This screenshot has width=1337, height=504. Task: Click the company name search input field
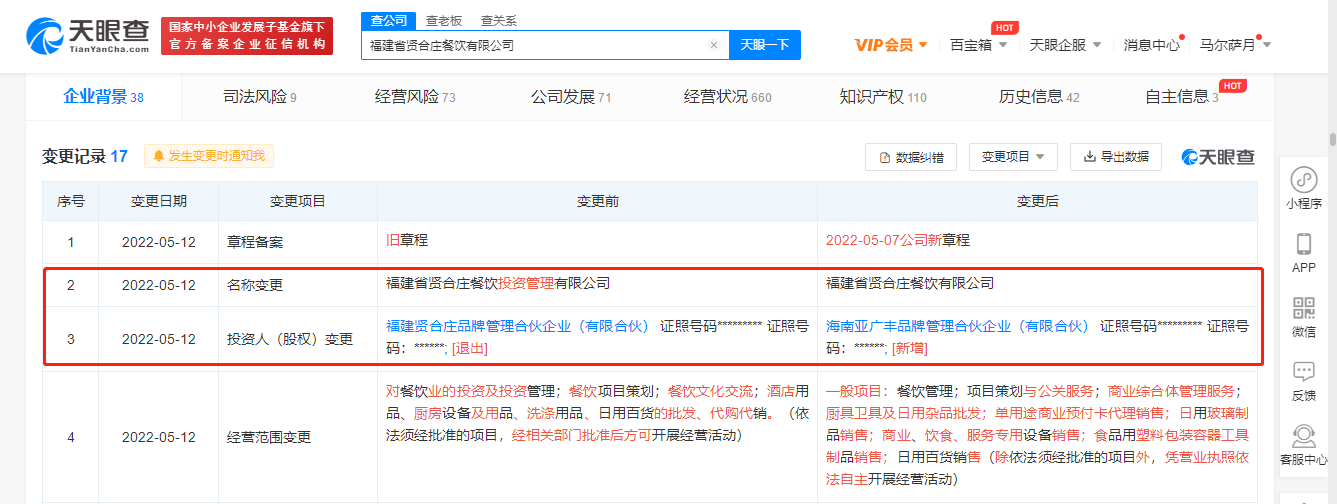click(535, 45)
